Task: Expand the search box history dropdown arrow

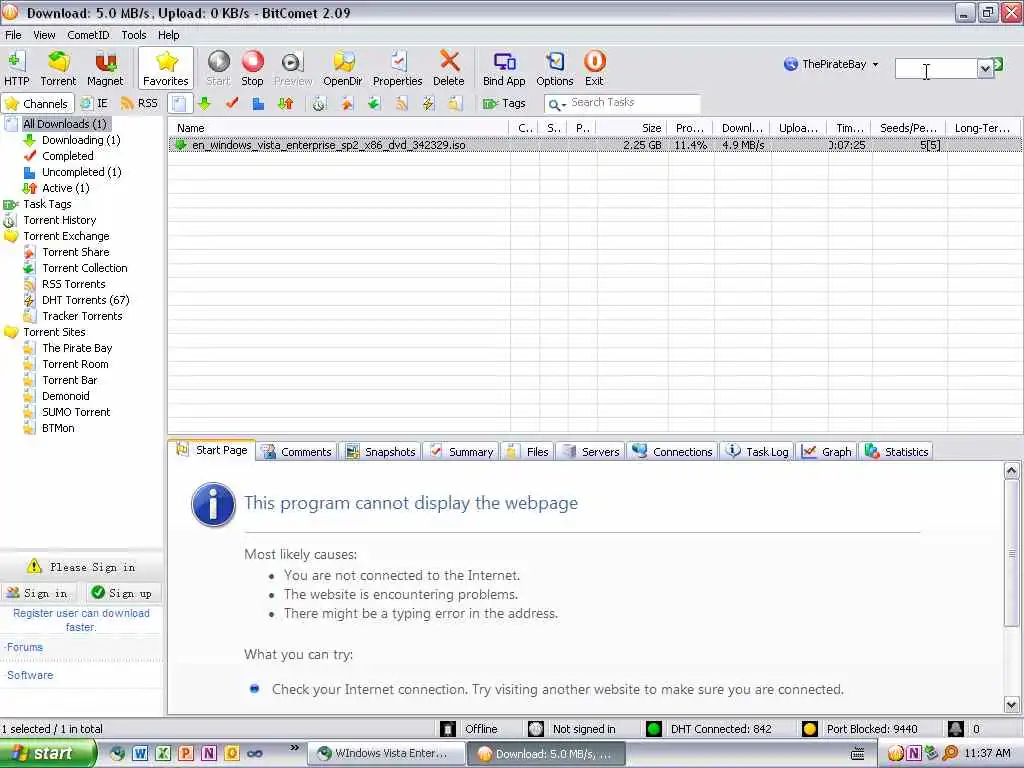Action: pyautogui.click(x=985, y=69)
